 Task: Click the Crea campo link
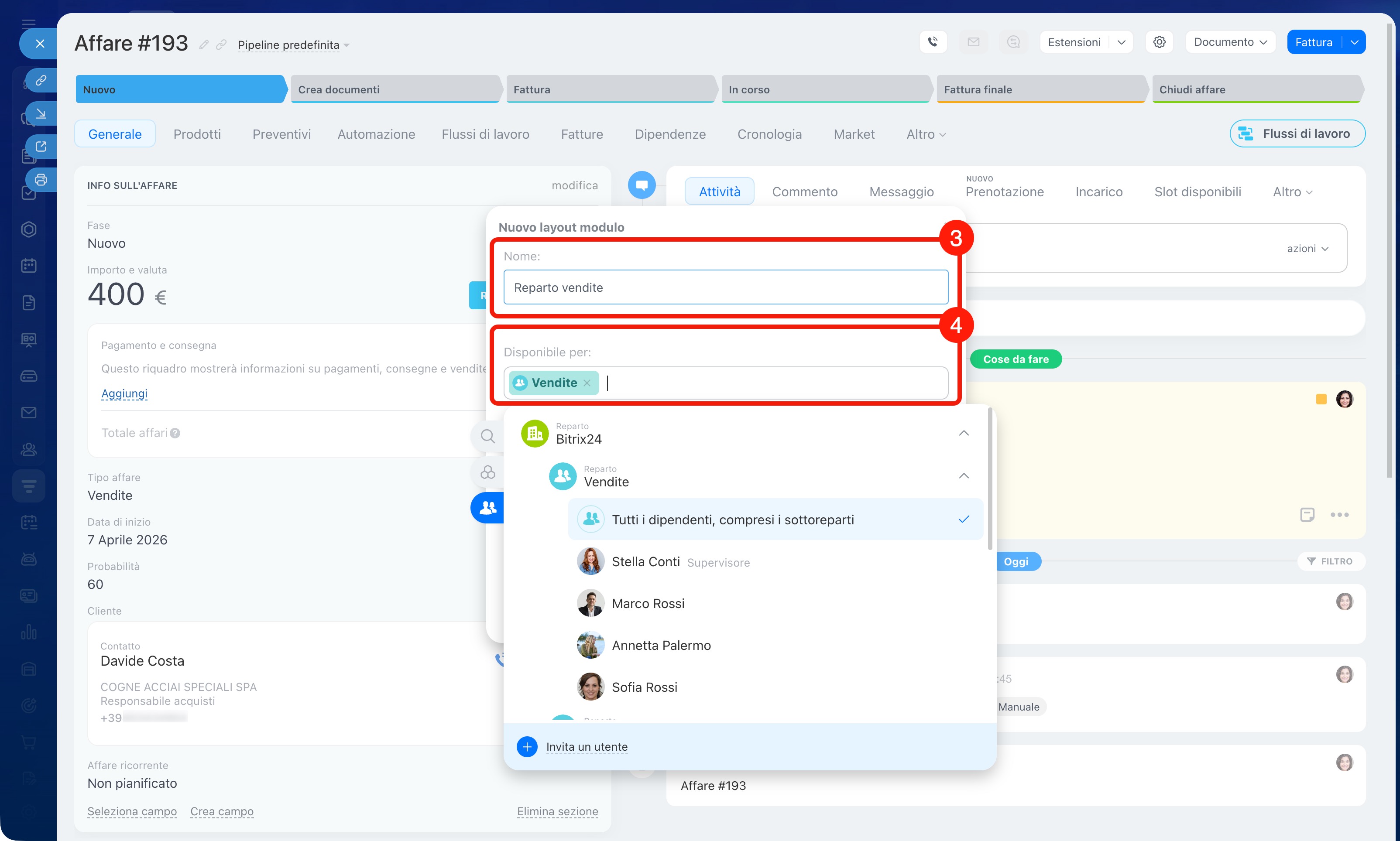pos(222,811)
